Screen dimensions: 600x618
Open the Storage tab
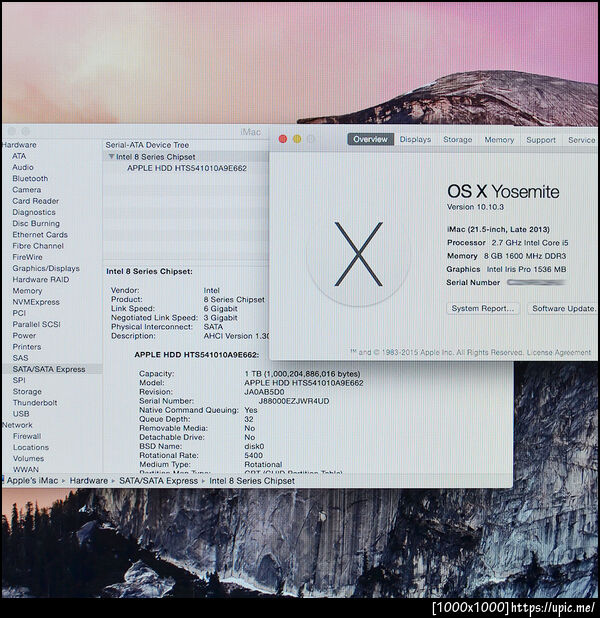tap(457, 140)
